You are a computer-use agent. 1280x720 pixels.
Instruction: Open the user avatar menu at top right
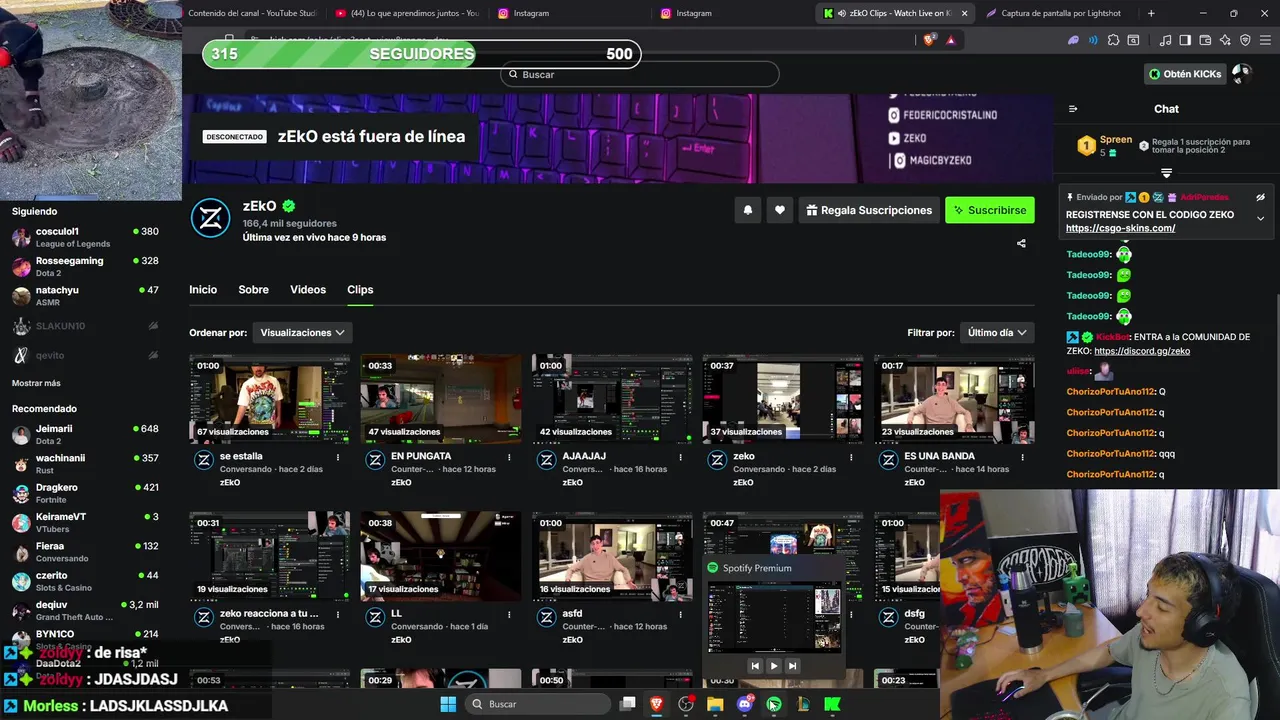click(1241, 73)
